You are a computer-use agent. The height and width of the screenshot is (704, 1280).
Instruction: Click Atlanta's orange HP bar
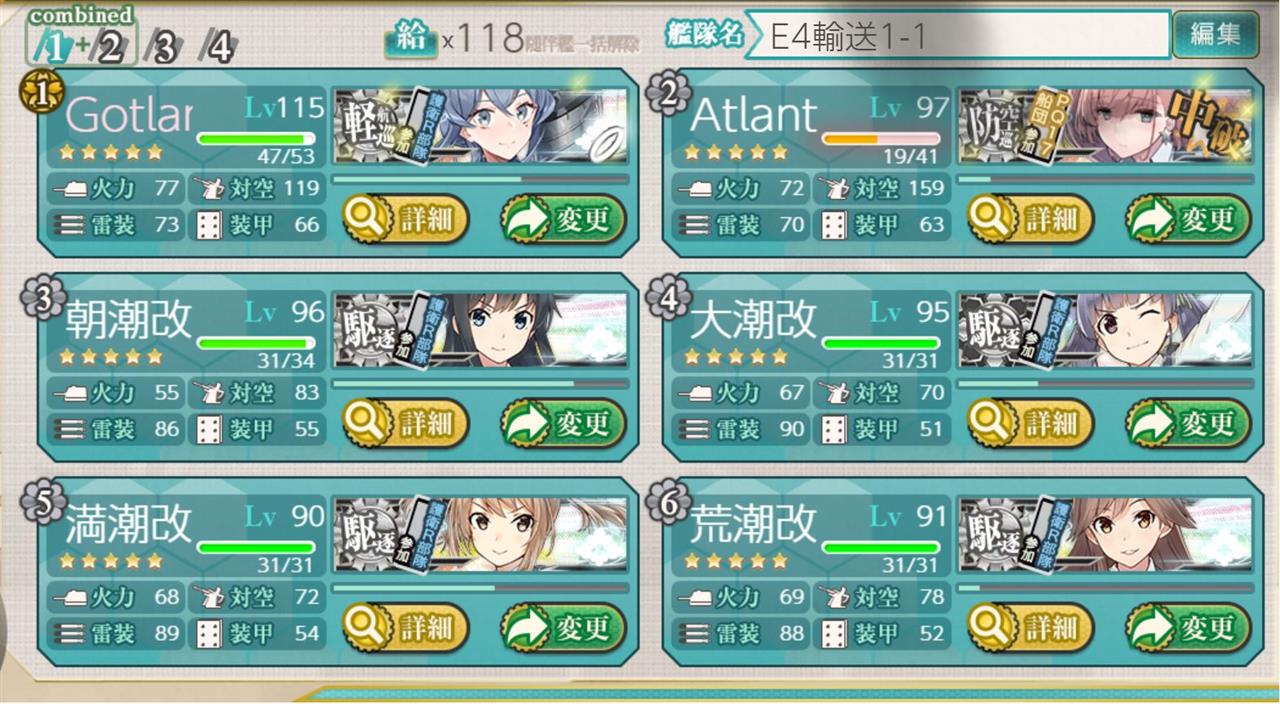tap(881, 138)
